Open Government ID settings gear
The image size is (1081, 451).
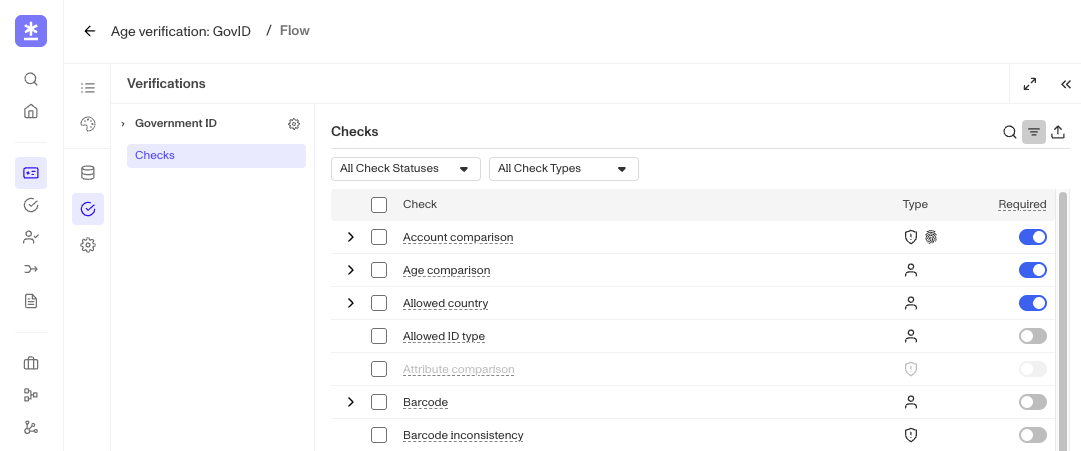tap(294, 124)
